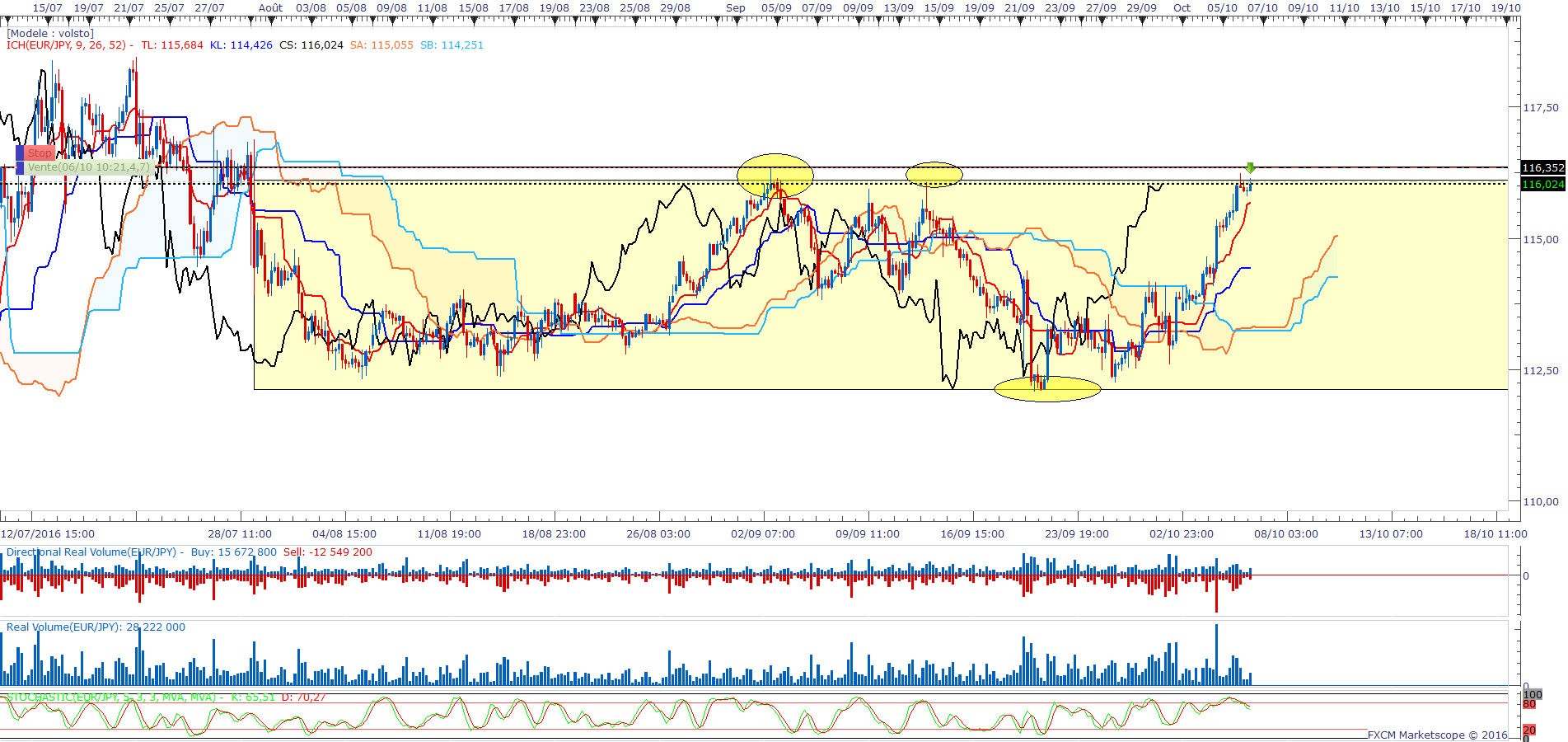
Task: Click the 28/07 11:00 time label
Action: point(240,534)
